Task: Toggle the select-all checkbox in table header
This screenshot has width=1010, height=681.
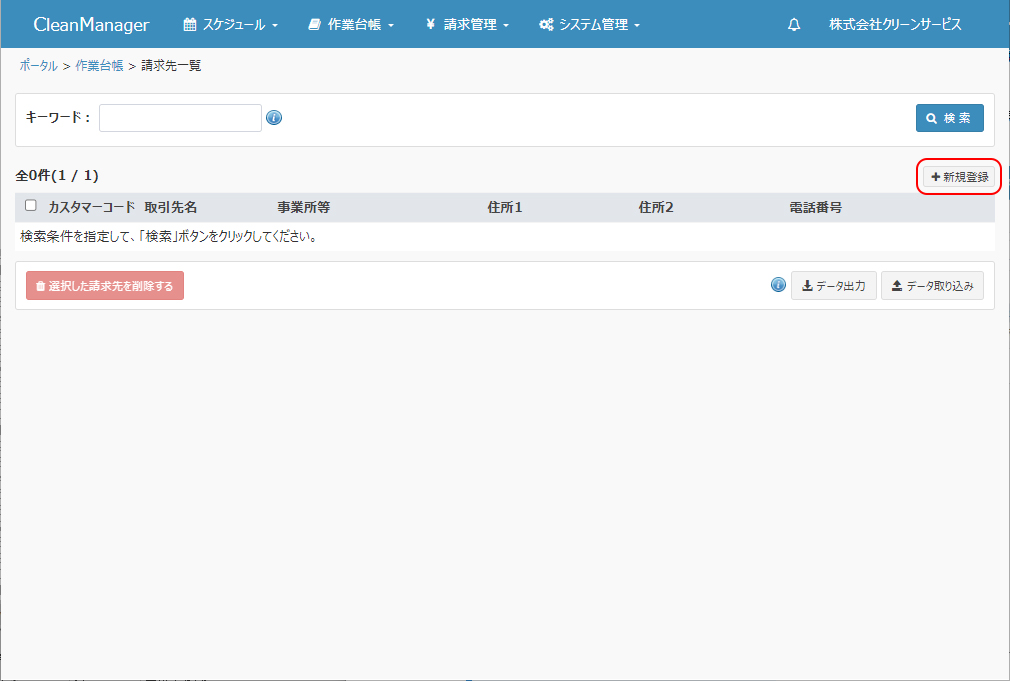Action: pyautogui.click(x=31, y=206)
